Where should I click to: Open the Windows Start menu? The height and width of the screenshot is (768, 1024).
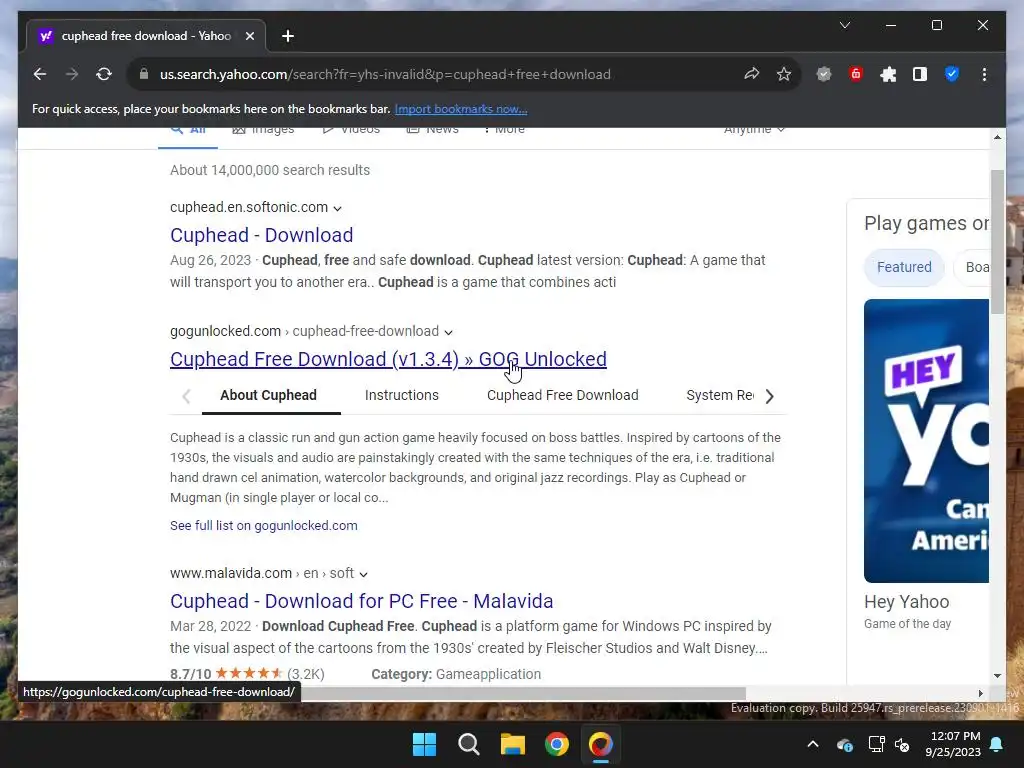point(424,744)
